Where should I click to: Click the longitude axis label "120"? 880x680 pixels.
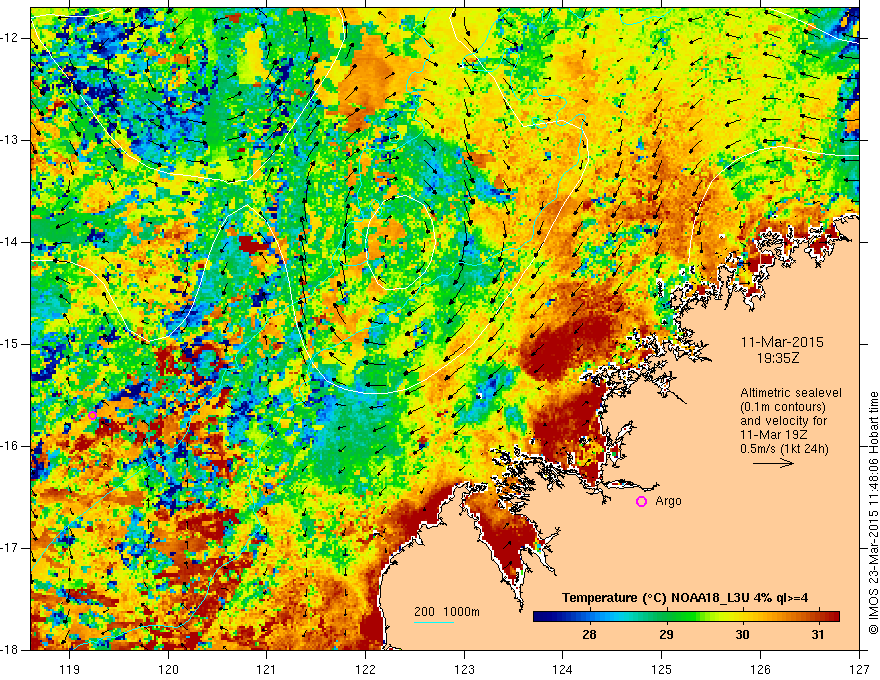pos(168,669)
